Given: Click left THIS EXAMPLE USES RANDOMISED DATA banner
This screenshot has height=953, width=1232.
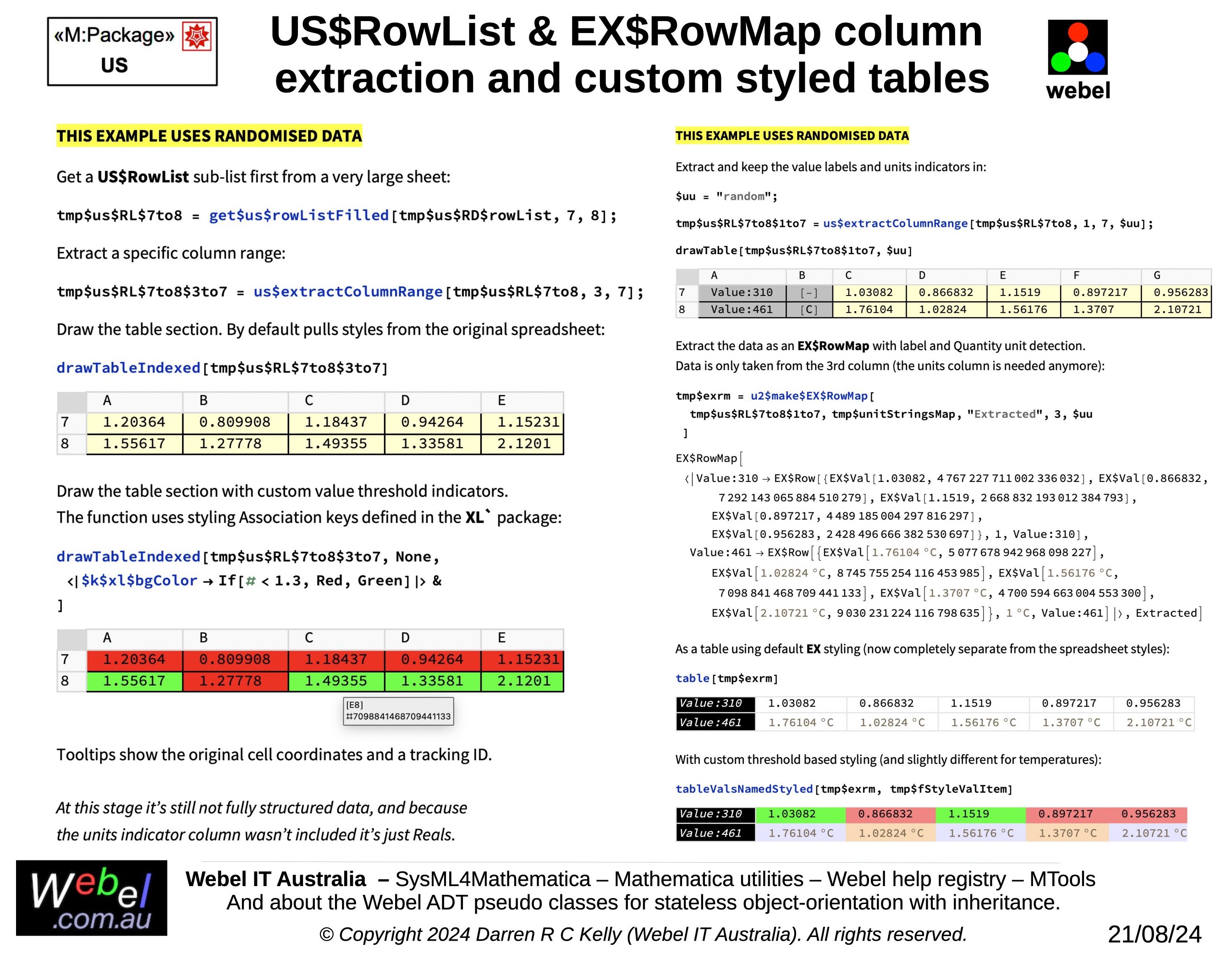Looking at the screenshot, I should point(209,136).
